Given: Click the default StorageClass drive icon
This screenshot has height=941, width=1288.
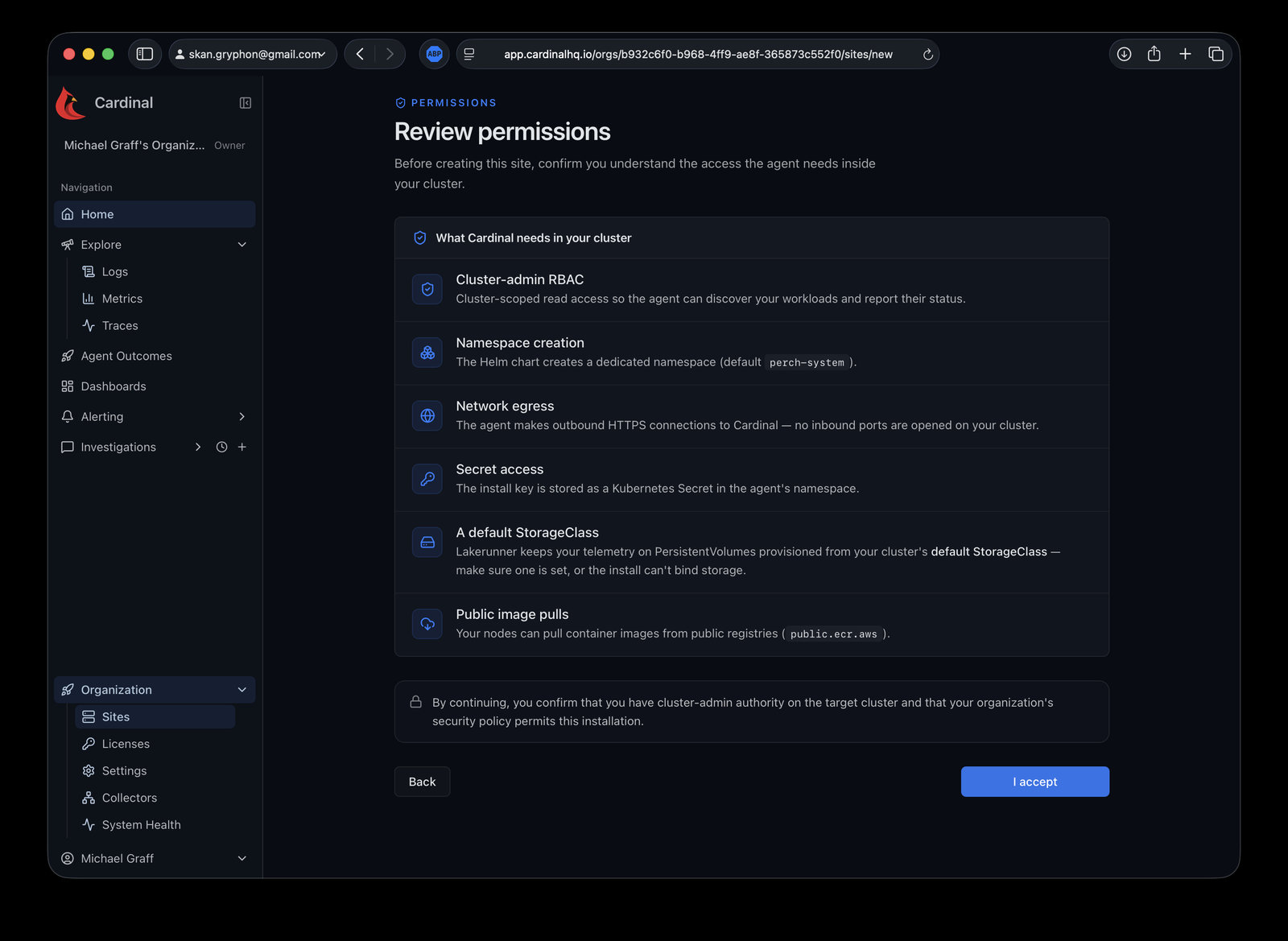Looking at the screenshot, I should point(427,543).
